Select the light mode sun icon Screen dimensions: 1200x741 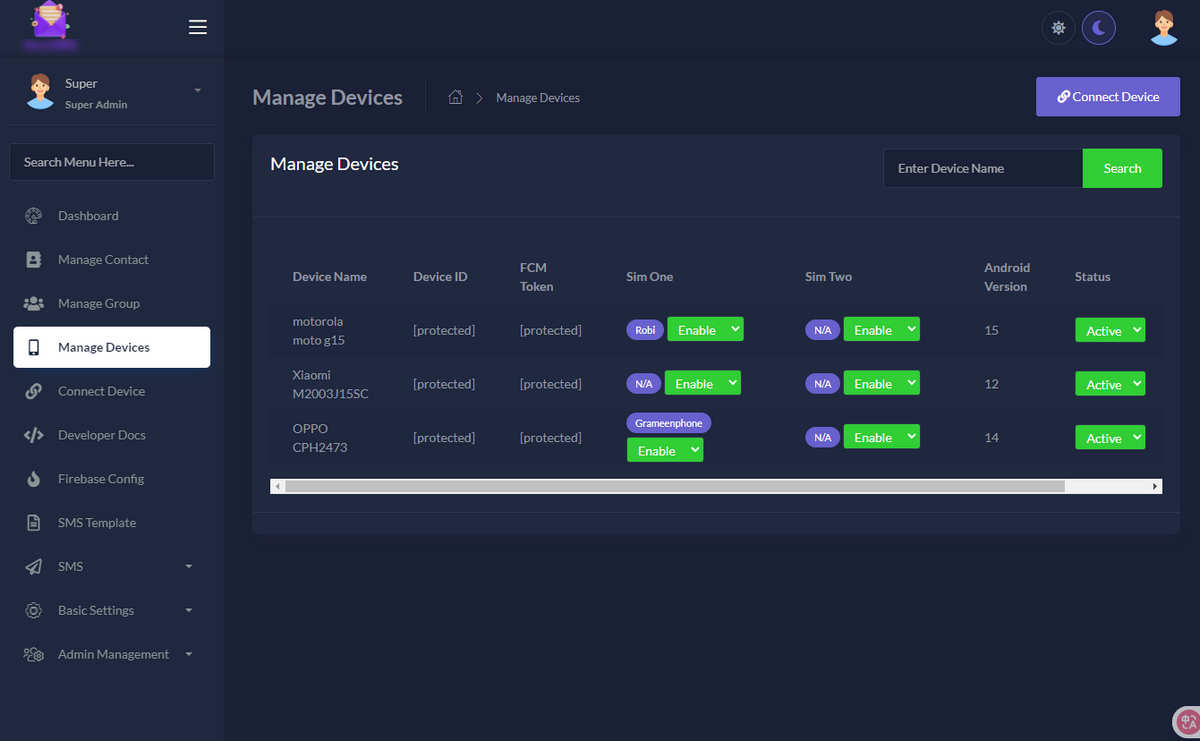(1058, 27)
